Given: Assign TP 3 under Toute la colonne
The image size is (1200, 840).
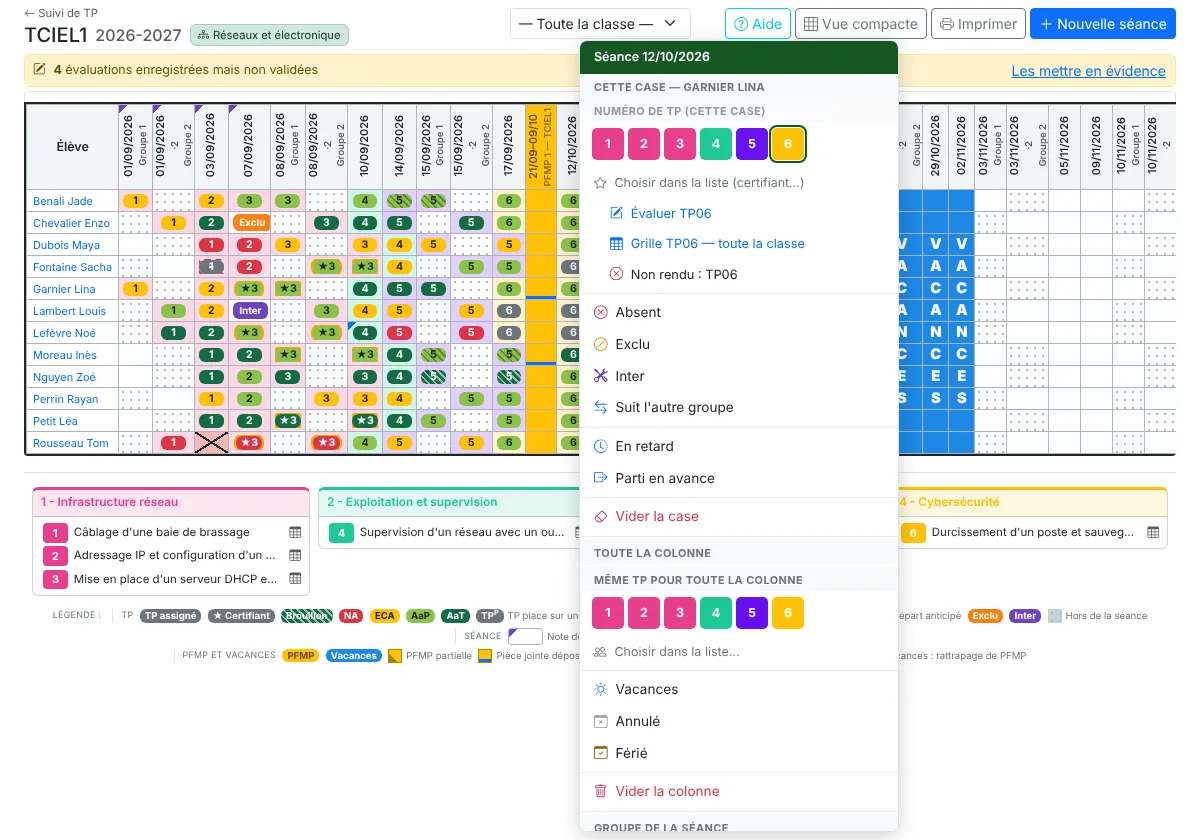Looking at the screenshot, I should coord(680,613).
